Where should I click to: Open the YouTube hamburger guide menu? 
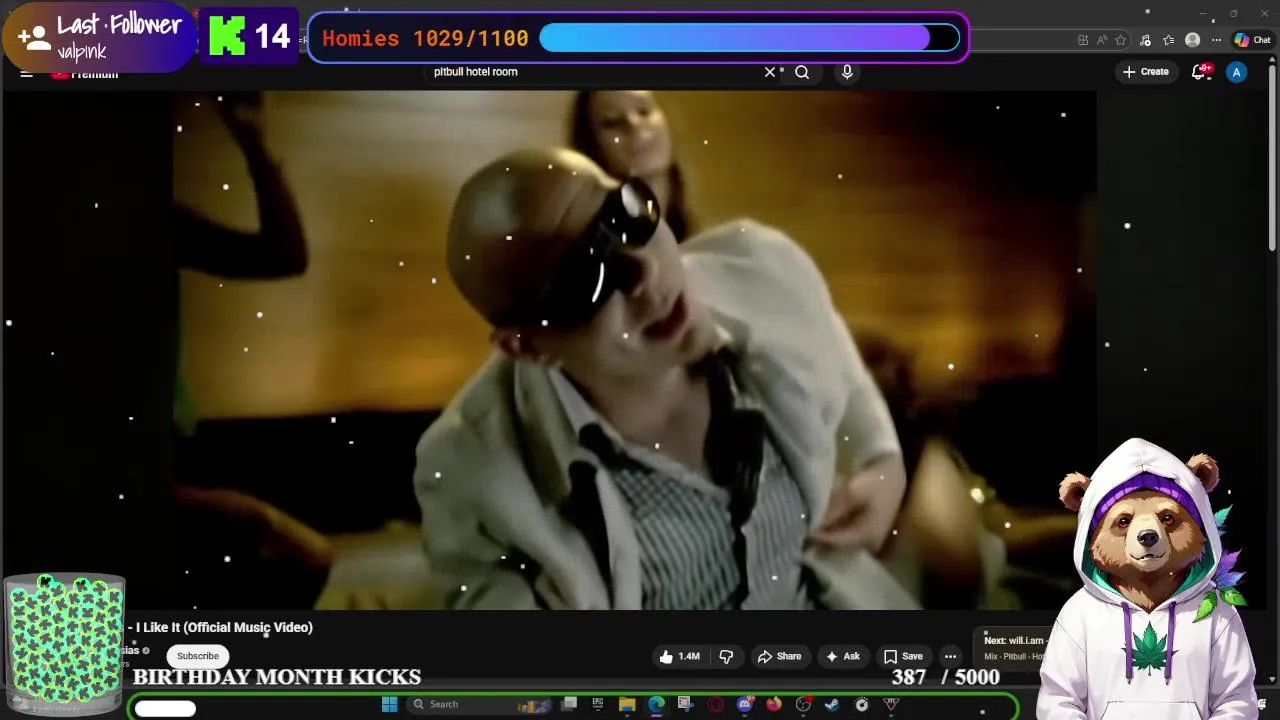(27, 73)
